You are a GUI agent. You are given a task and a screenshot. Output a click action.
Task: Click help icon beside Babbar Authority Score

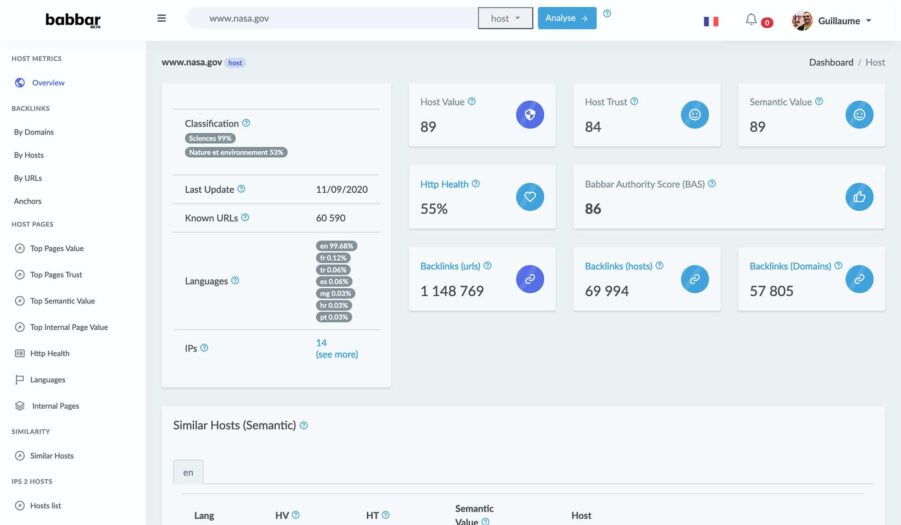(712, 184)
